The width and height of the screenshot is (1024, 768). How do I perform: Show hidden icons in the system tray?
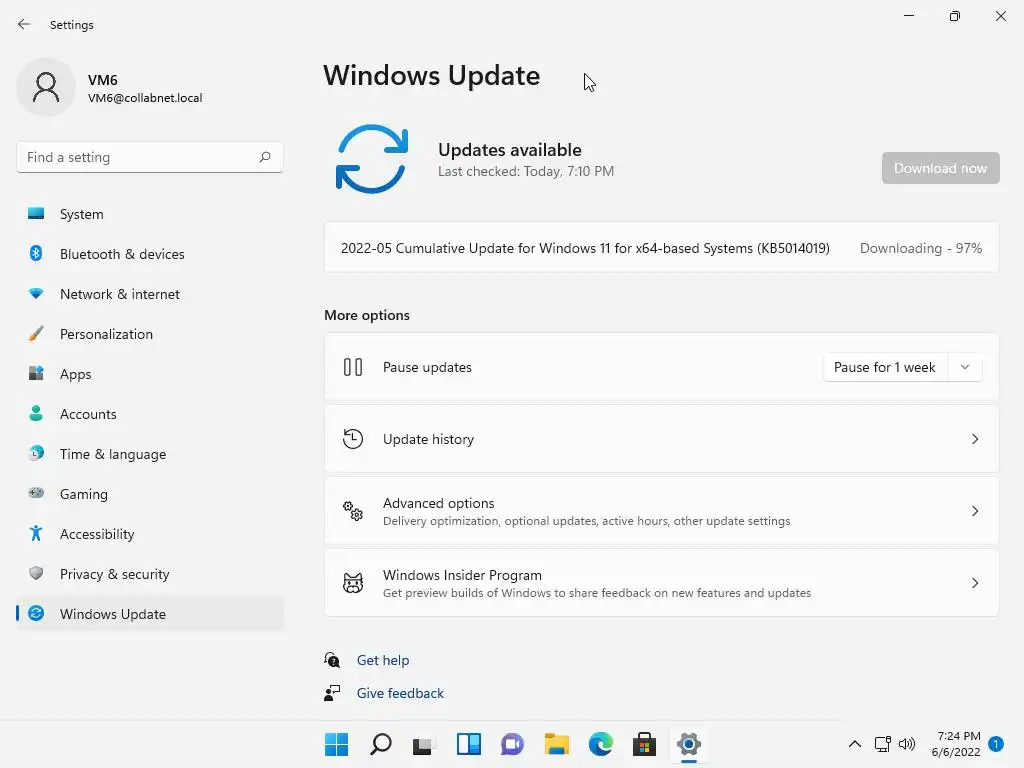(x=854, y=744)
